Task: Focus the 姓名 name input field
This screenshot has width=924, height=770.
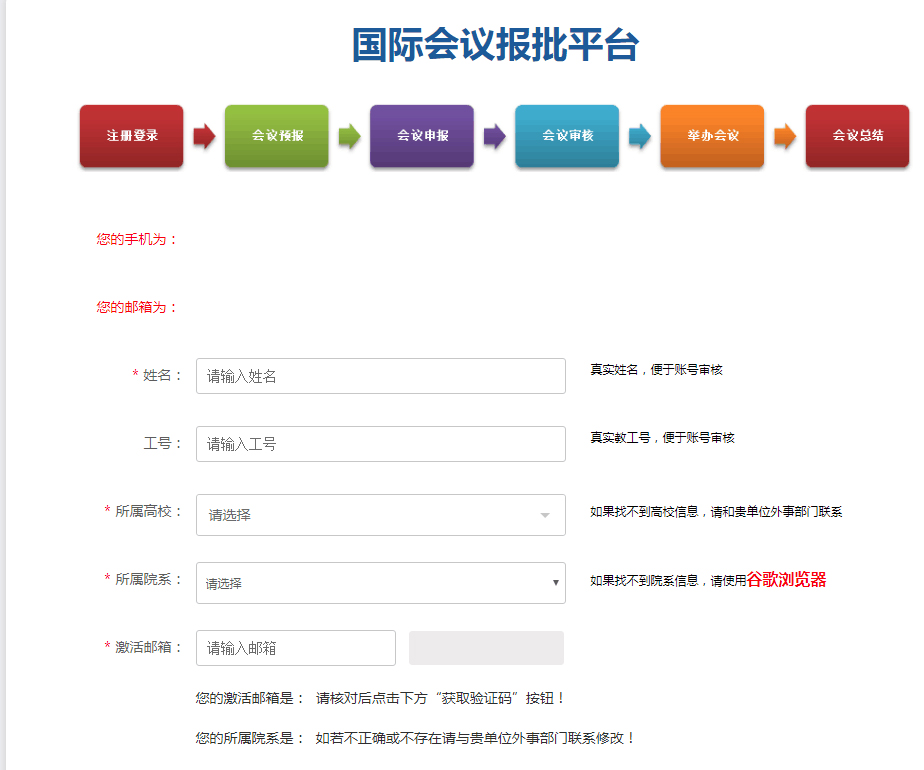Action: click(380, 376)
